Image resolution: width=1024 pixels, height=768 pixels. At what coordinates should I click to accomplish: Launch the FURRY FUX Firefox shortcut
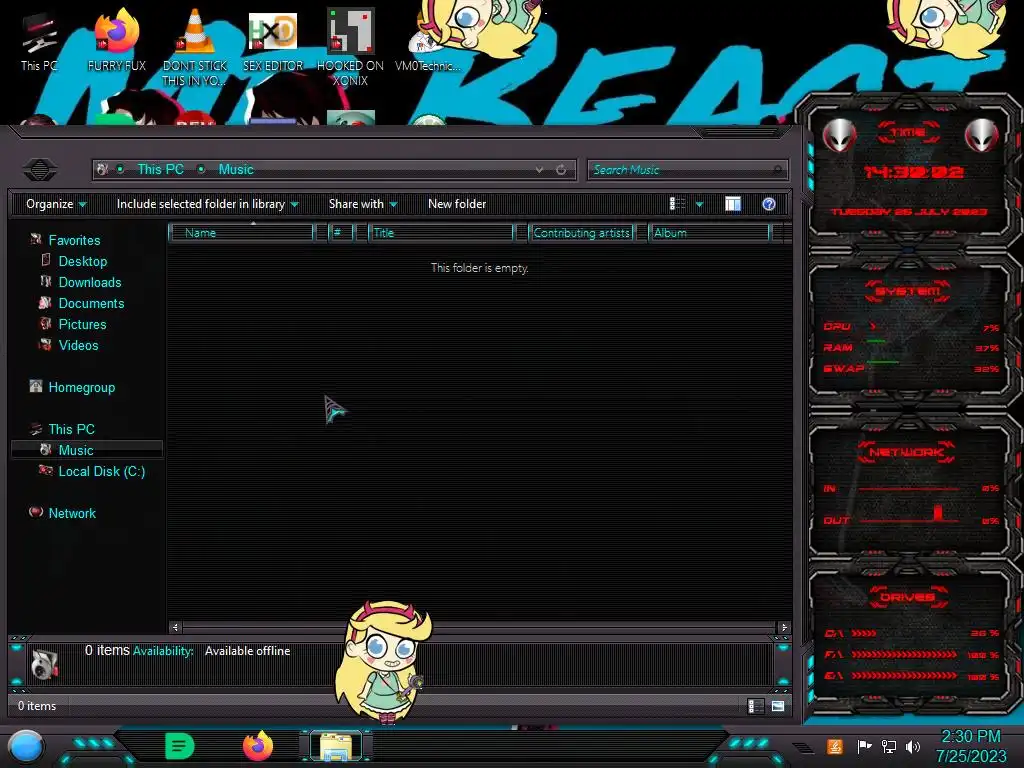tap(116, 40)
